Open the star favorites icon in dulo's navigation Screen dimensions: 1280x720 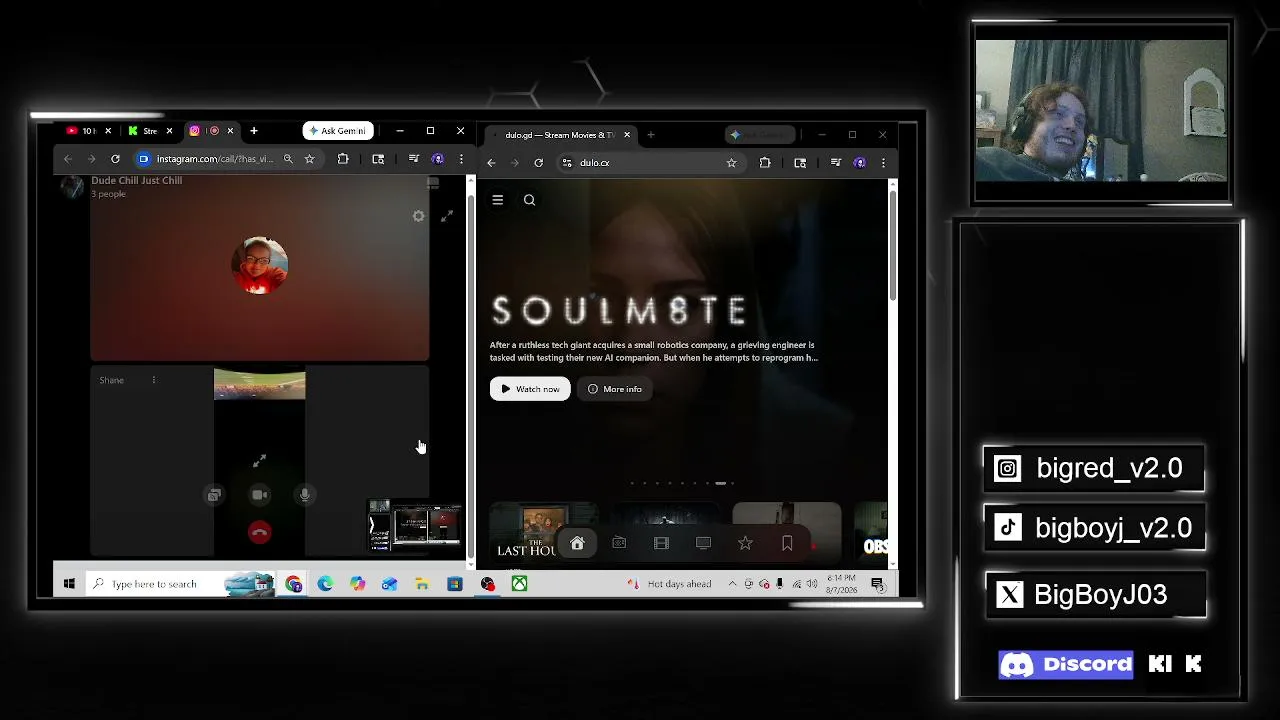click(745, 543)
